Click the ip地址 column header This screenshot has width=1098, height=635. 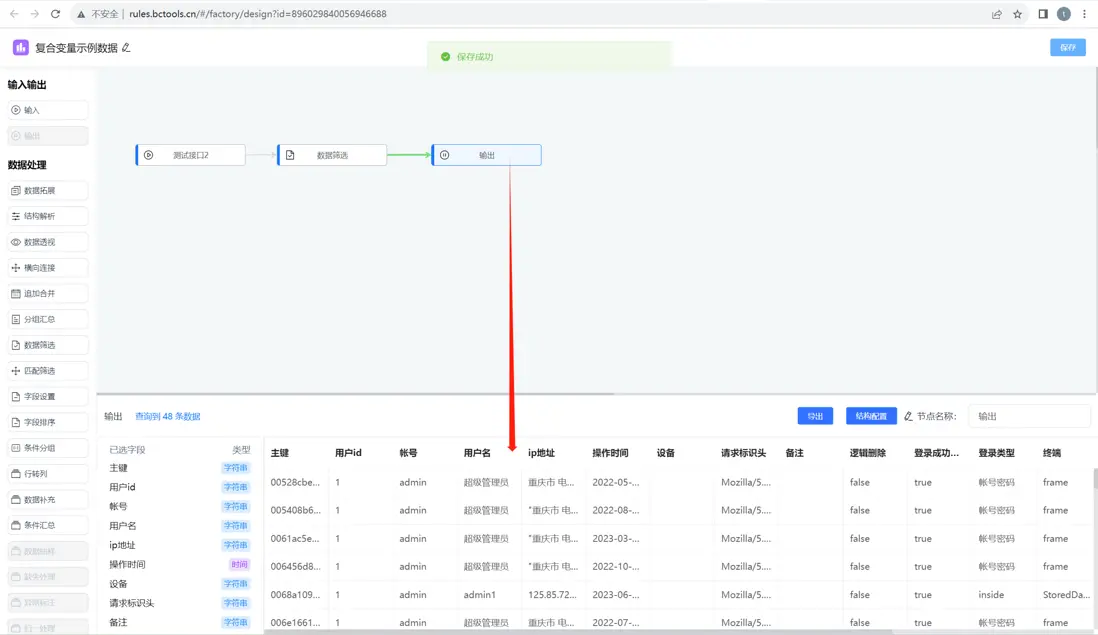[x=541, y=453]
